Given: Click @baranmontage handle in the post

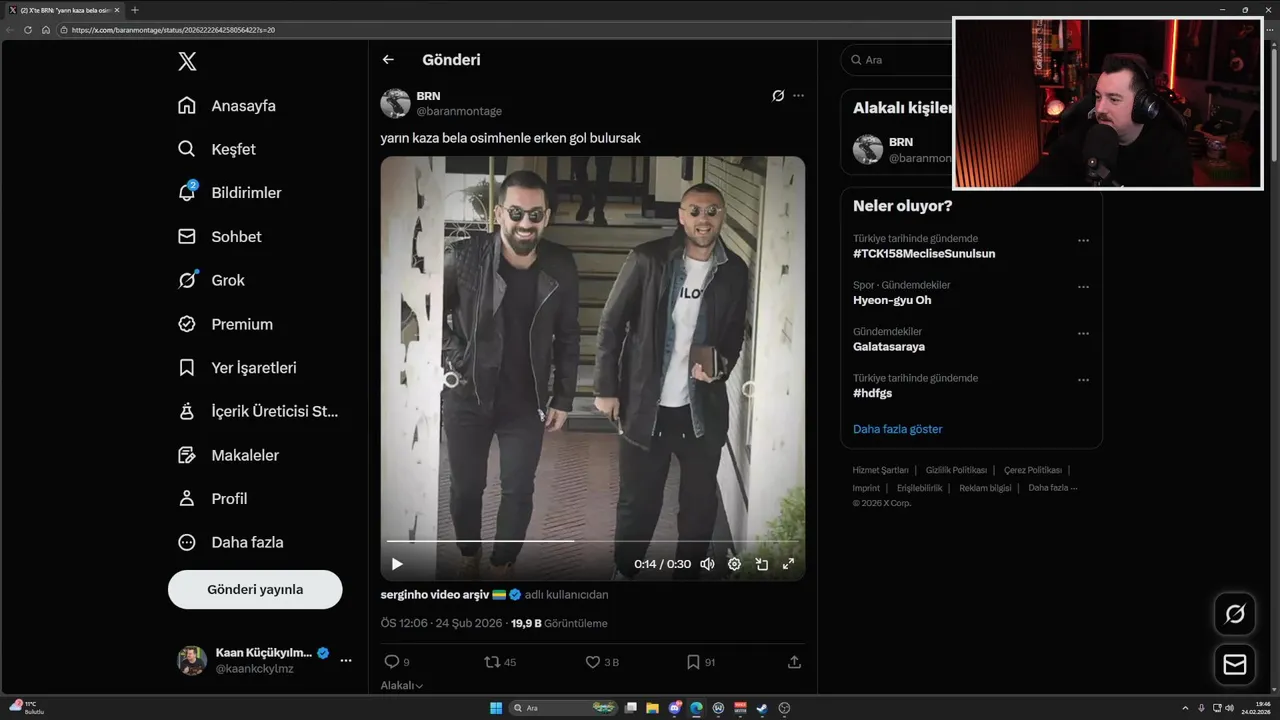Looking at the screenshot, I should [x=459, y=111].
